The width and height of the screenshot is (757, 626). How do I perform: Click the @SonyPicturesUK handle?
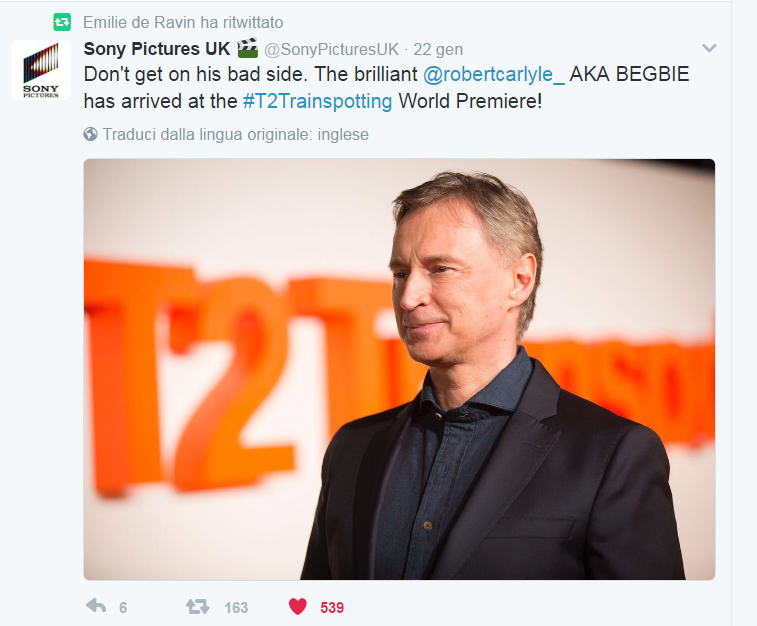pyautogui.click(x=331, y=49)
